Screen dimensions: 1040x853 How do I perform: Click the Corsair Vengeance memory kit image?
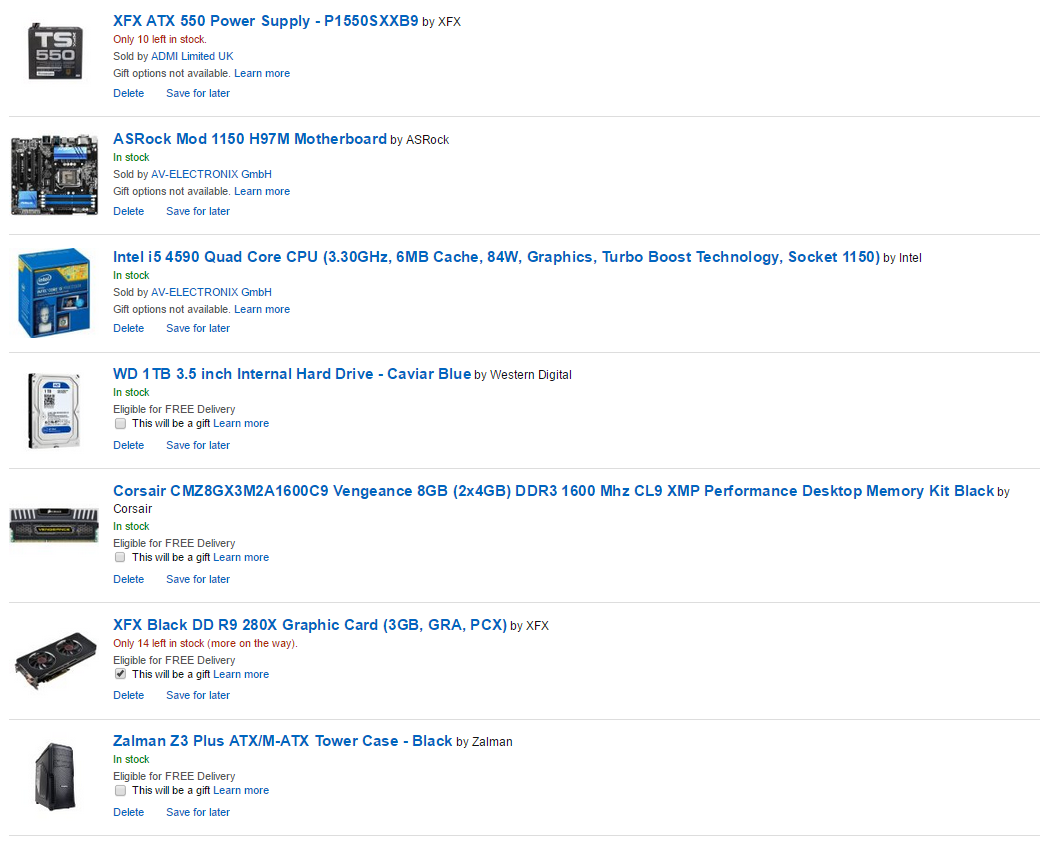(x=54, y=525)
